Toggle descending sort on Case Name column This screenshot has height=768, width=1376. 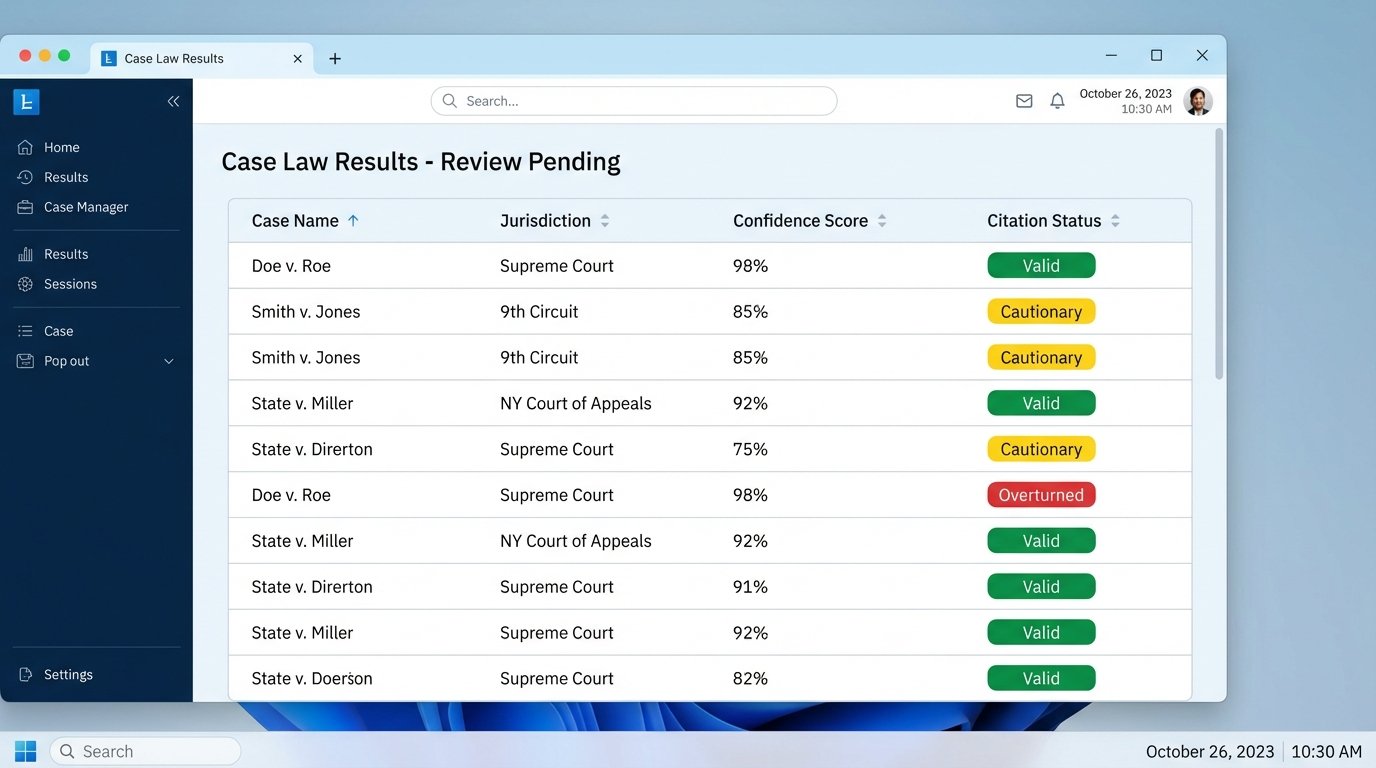pos(354,220)
